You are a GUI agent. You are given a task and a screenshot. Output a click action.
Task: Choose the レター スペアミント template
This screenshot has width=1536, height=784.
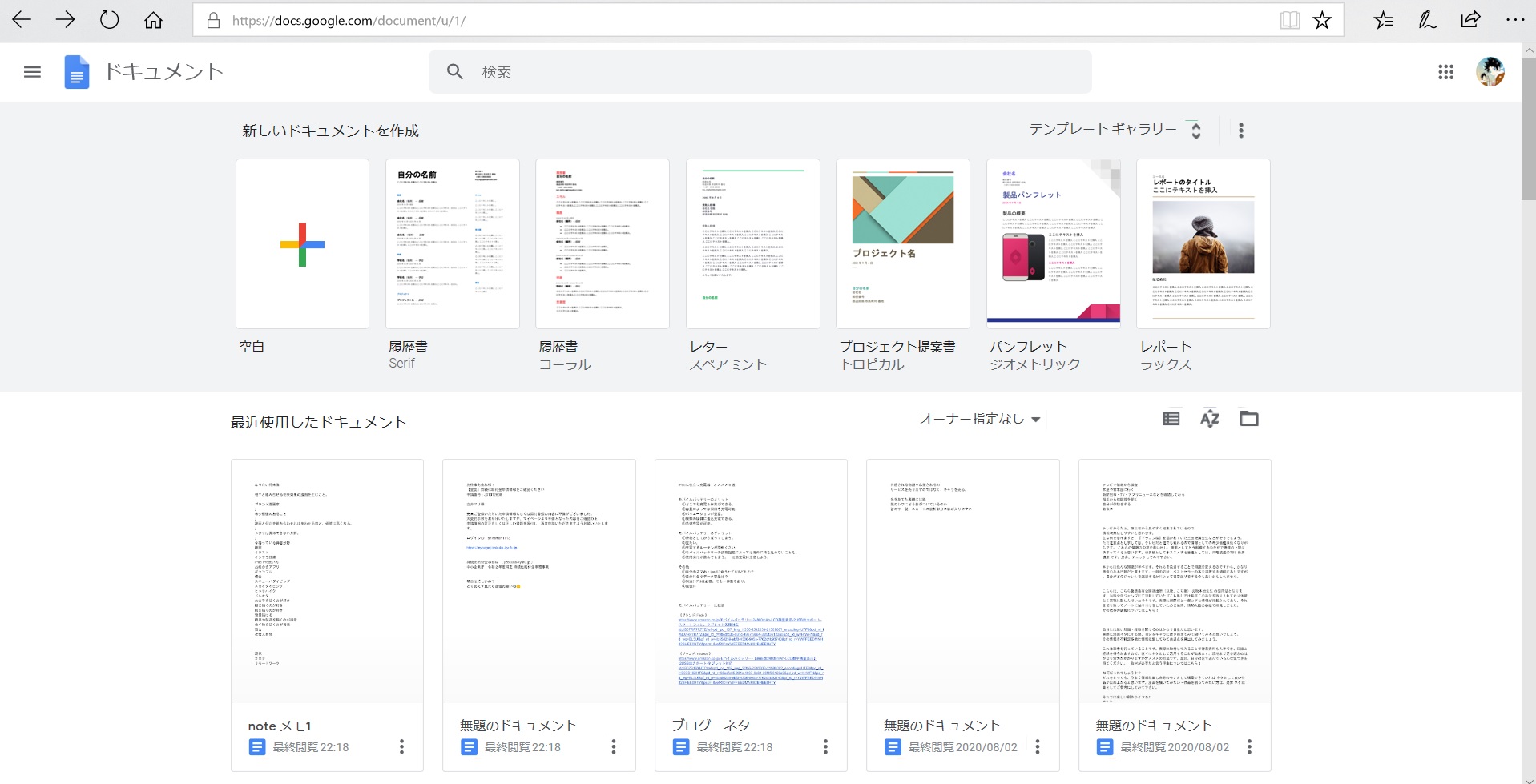(753, 243)
